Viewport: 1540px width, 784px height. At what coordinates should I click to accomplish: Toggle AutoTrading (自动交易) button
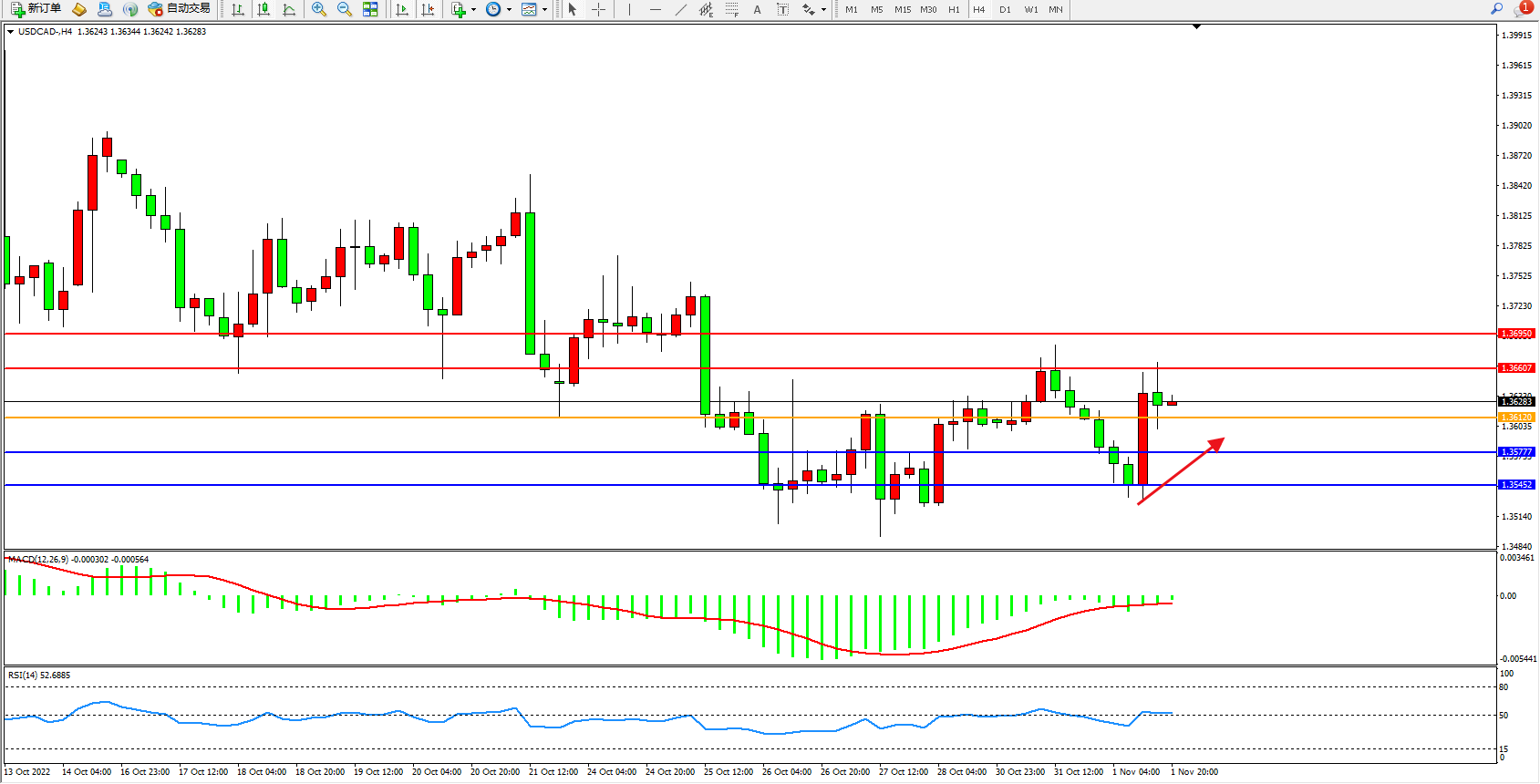[180, 9]
